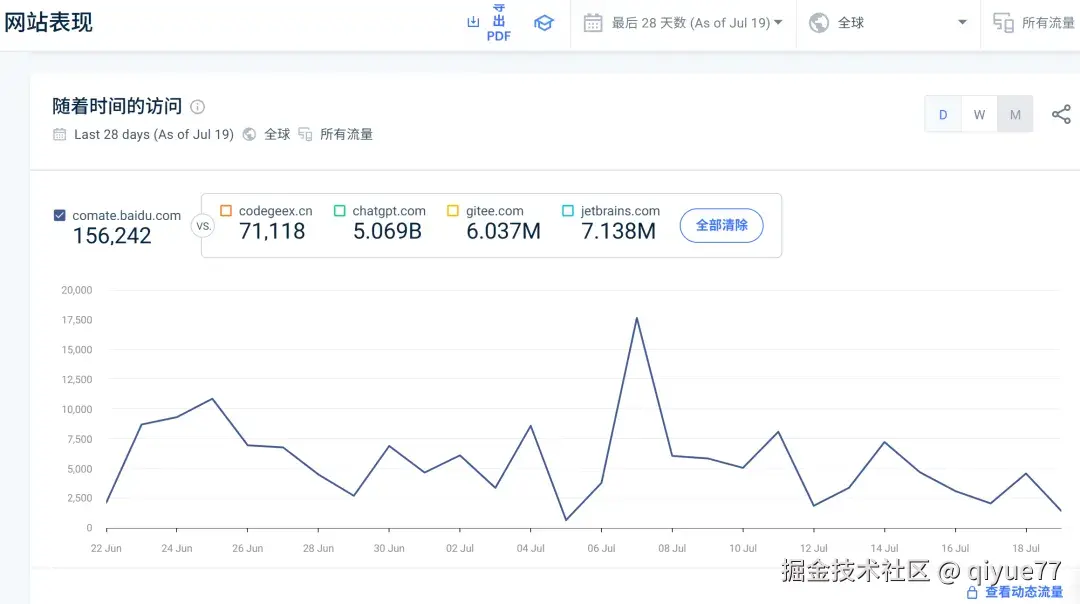Click the 20,000 y-axis label
The width and height of the screenshot is (1080, 604).
[76, 290]
